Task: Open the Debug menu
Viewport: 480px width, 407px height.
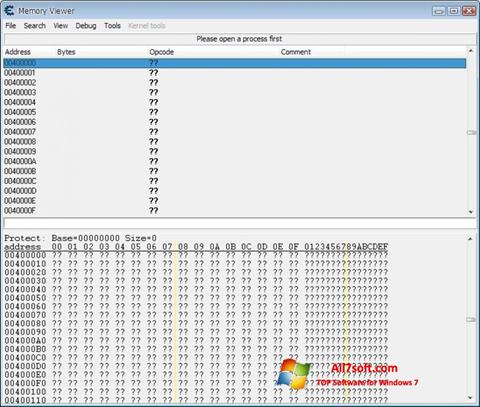Action: point(86,26)
